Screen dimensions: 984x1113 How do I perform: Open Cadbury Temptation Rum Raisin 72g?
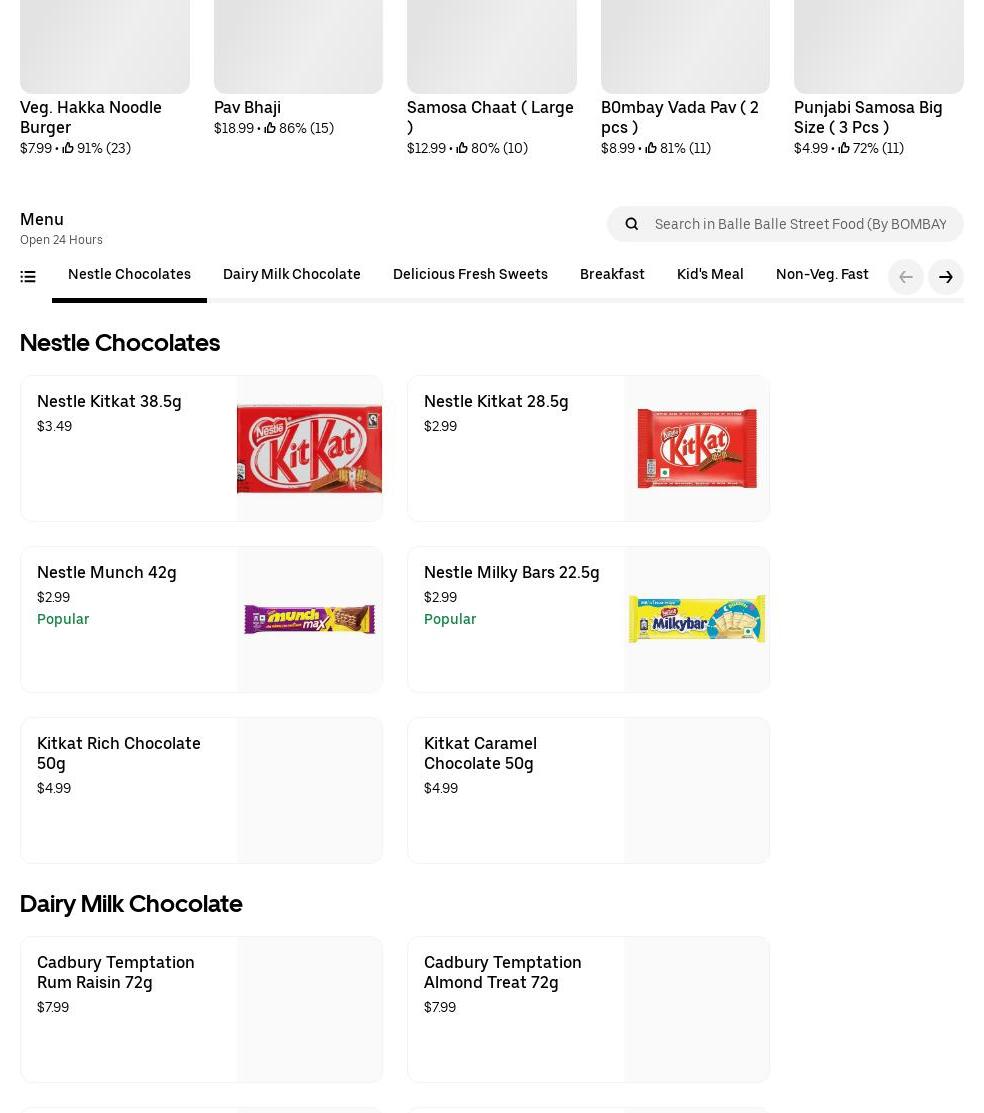pos(201,1009)
